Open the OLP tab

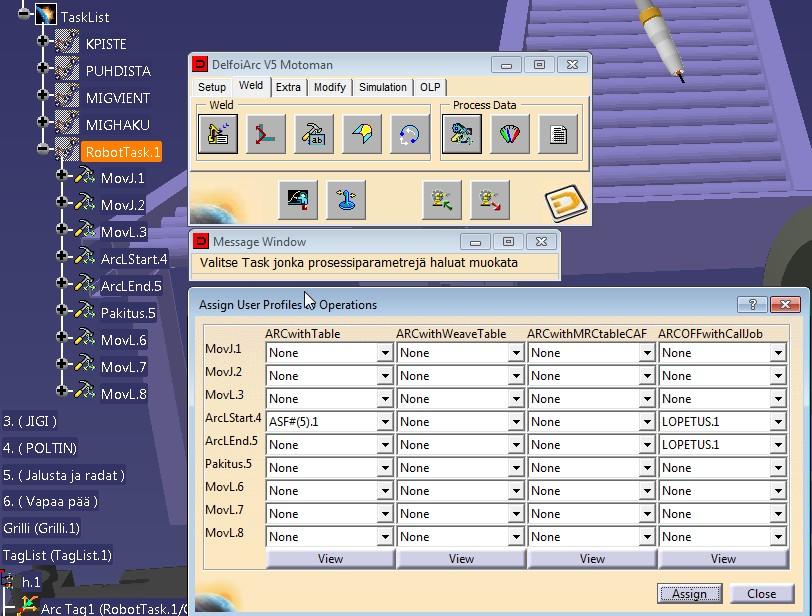point(430,87)
